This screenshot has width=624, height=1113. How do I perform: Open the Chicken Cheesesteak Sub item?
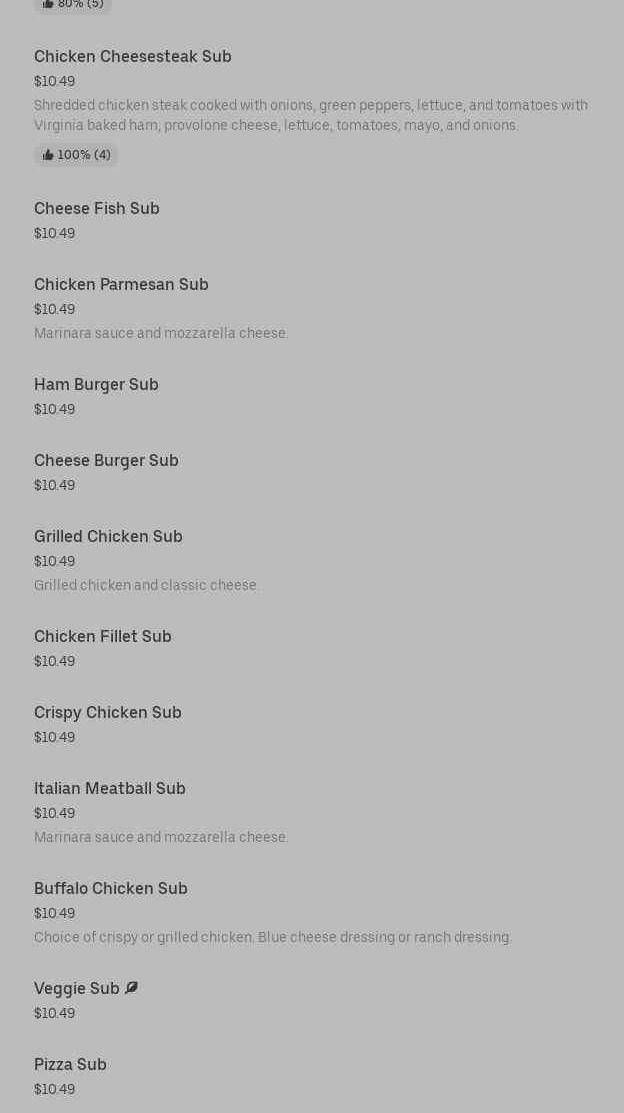133,57
